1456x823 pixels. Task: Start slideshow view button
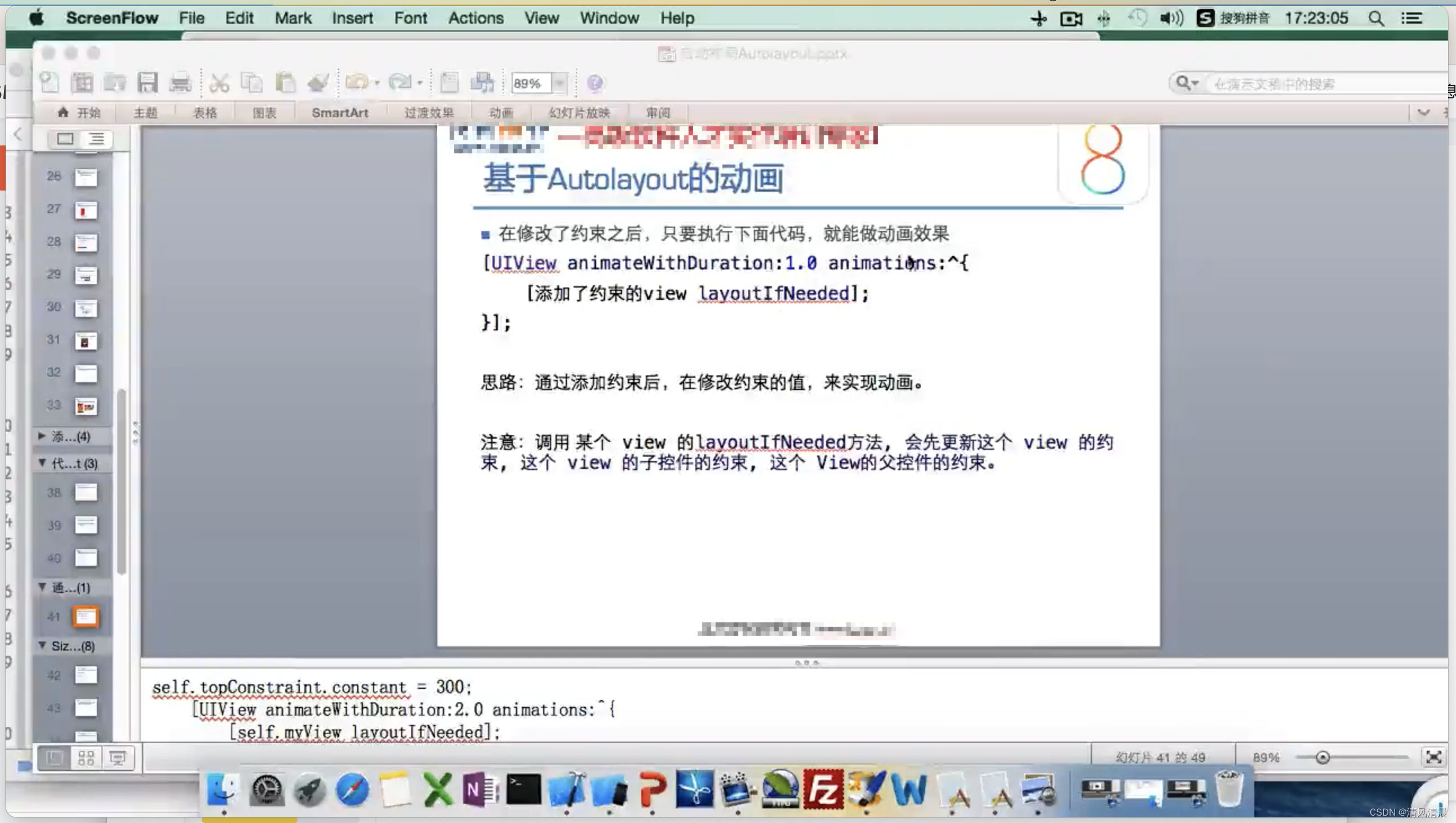(x=118, y=758)
